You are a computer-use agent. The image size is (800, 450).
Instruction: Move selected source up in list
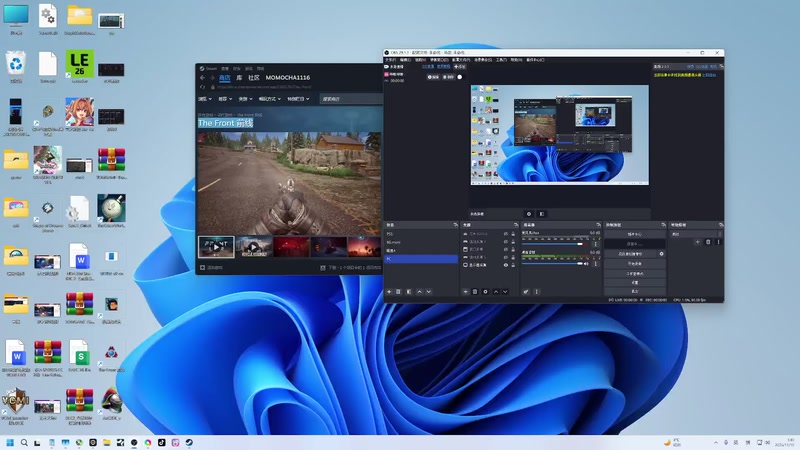[496, 291]
